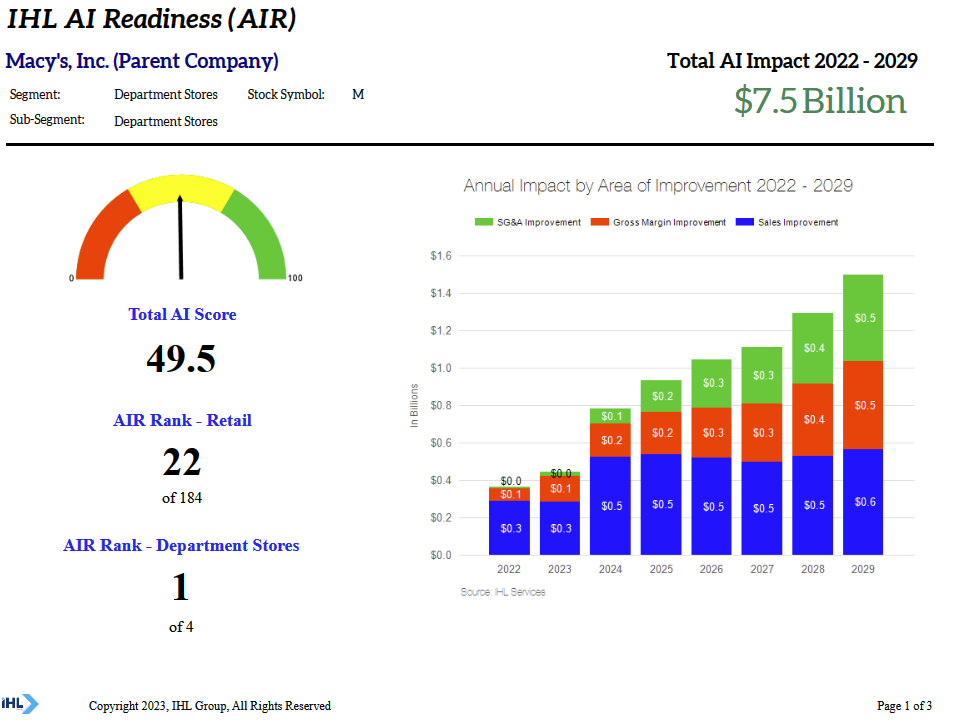Select the SG&A Improvement legend label
The image size is (969, 720).
tap(539, 222)
